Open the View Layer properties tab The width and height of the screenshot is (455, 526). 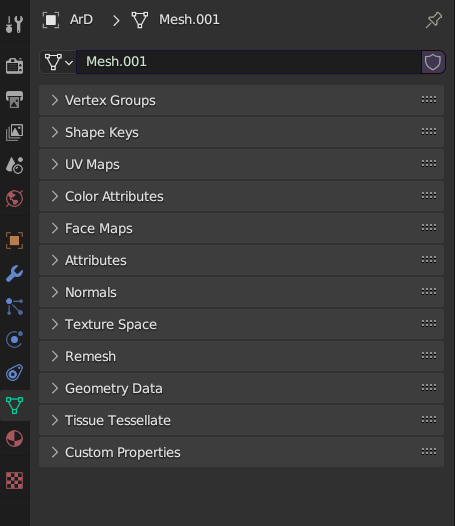(14, 132)
